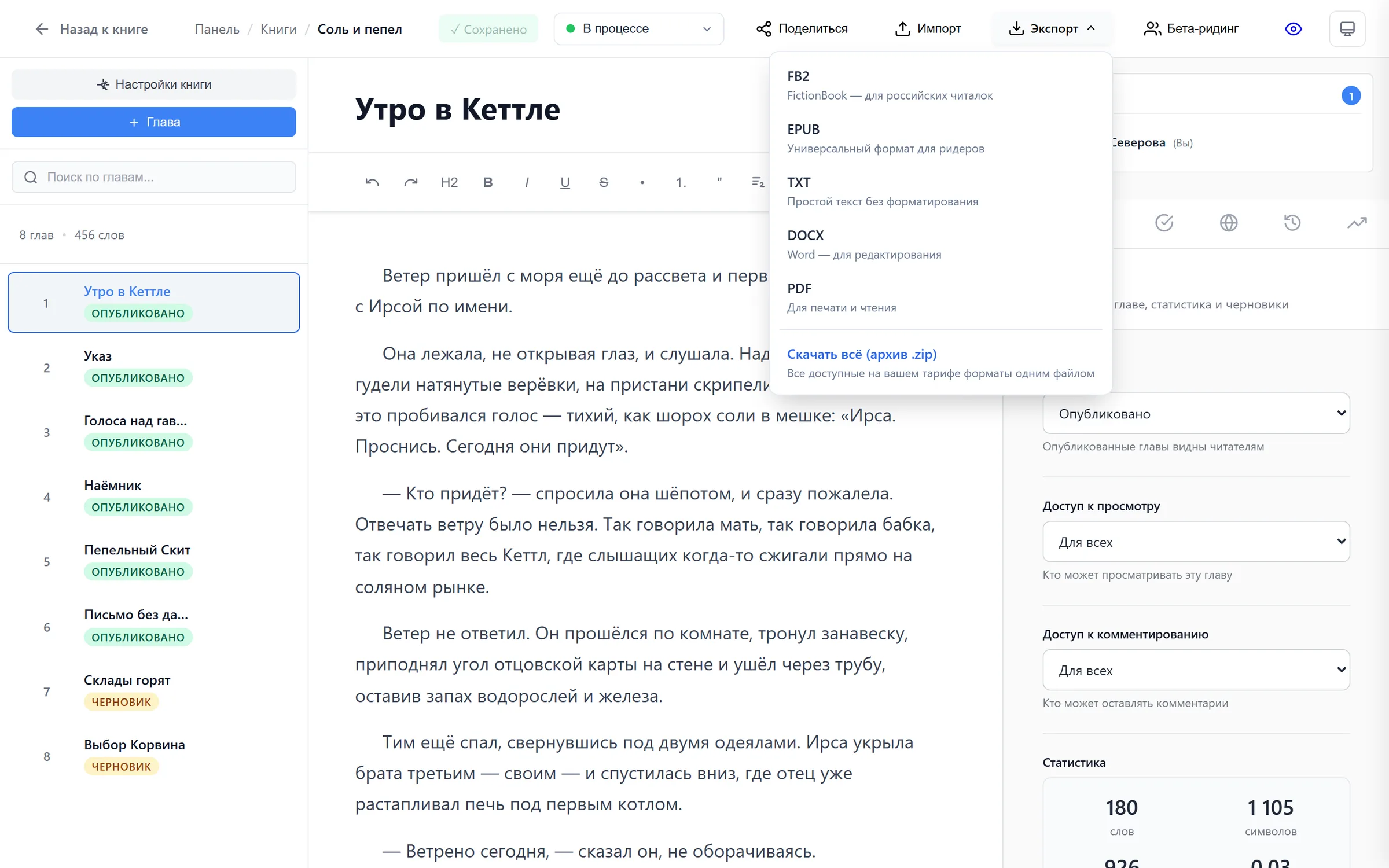Choose TXT export format
The image size is (1389, 868).
click(x=940, y=192)
